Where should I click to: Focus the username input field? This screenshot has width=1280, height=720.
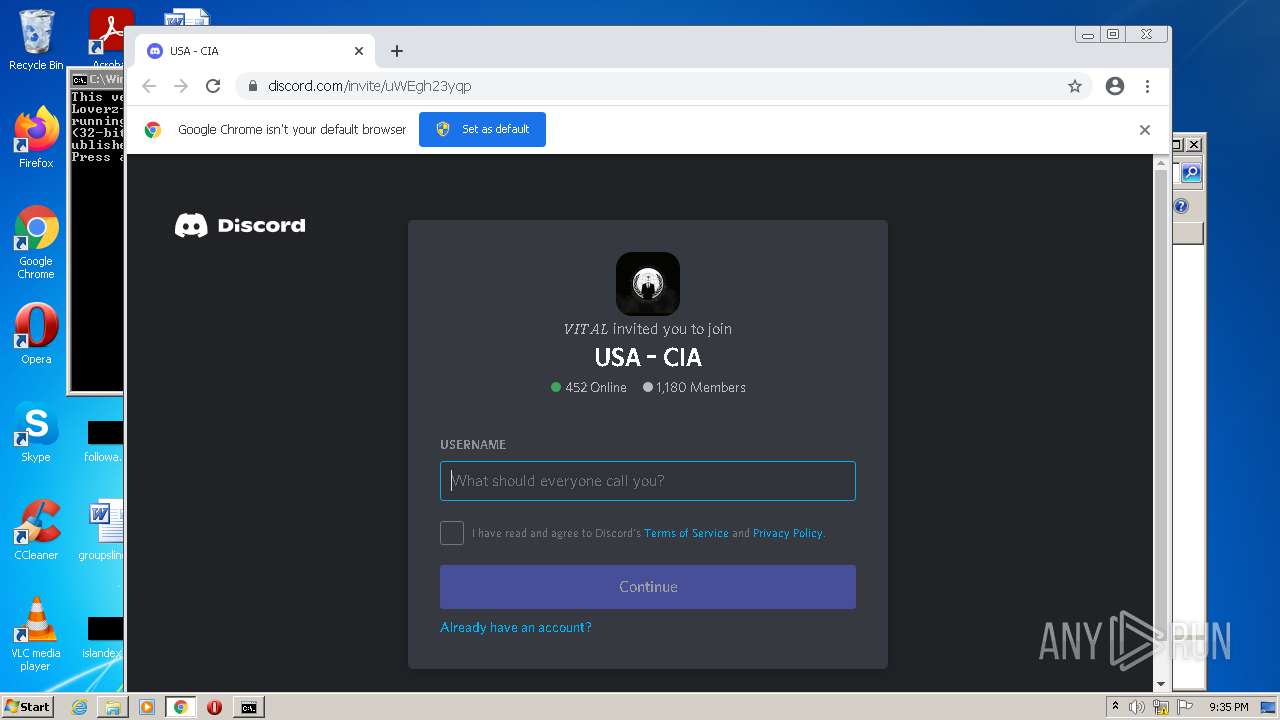click(648, 481)
